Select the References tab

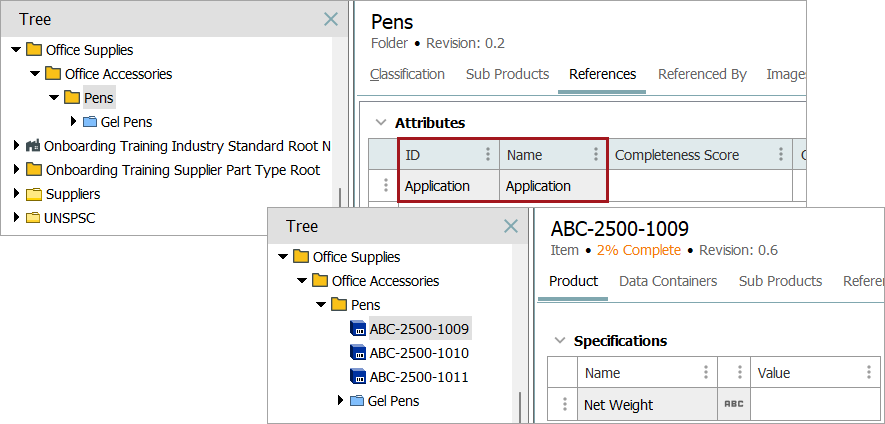point(602,74)
